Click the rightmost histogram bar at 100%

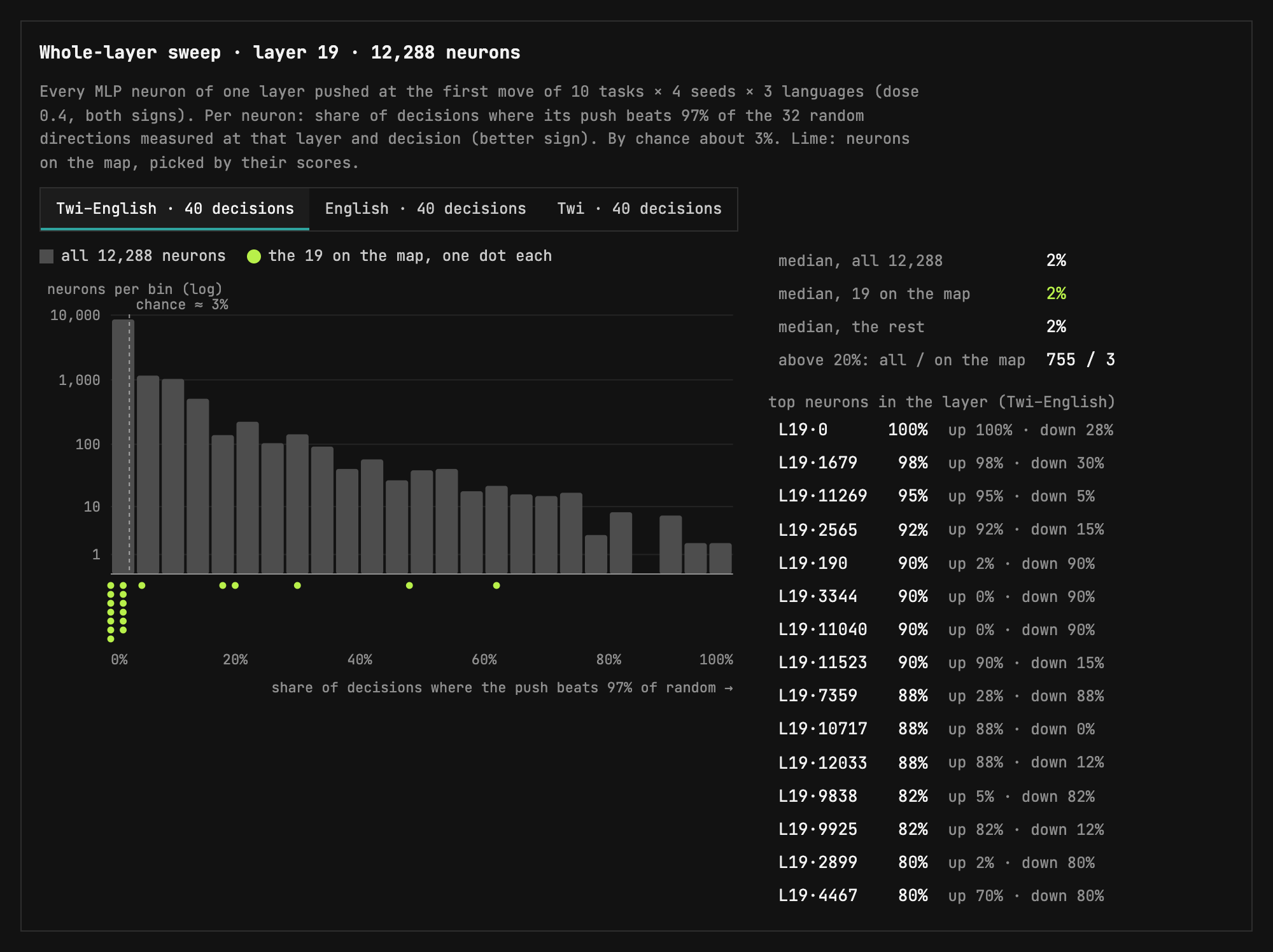pyautogui.click(x=720, y=558)
